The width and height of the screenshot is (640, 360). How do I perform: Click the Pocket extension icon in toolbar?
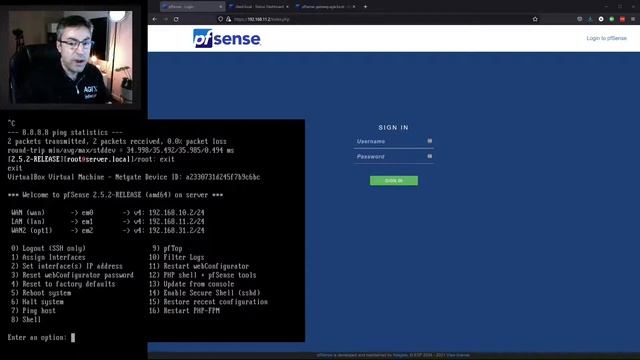[580, 19]
